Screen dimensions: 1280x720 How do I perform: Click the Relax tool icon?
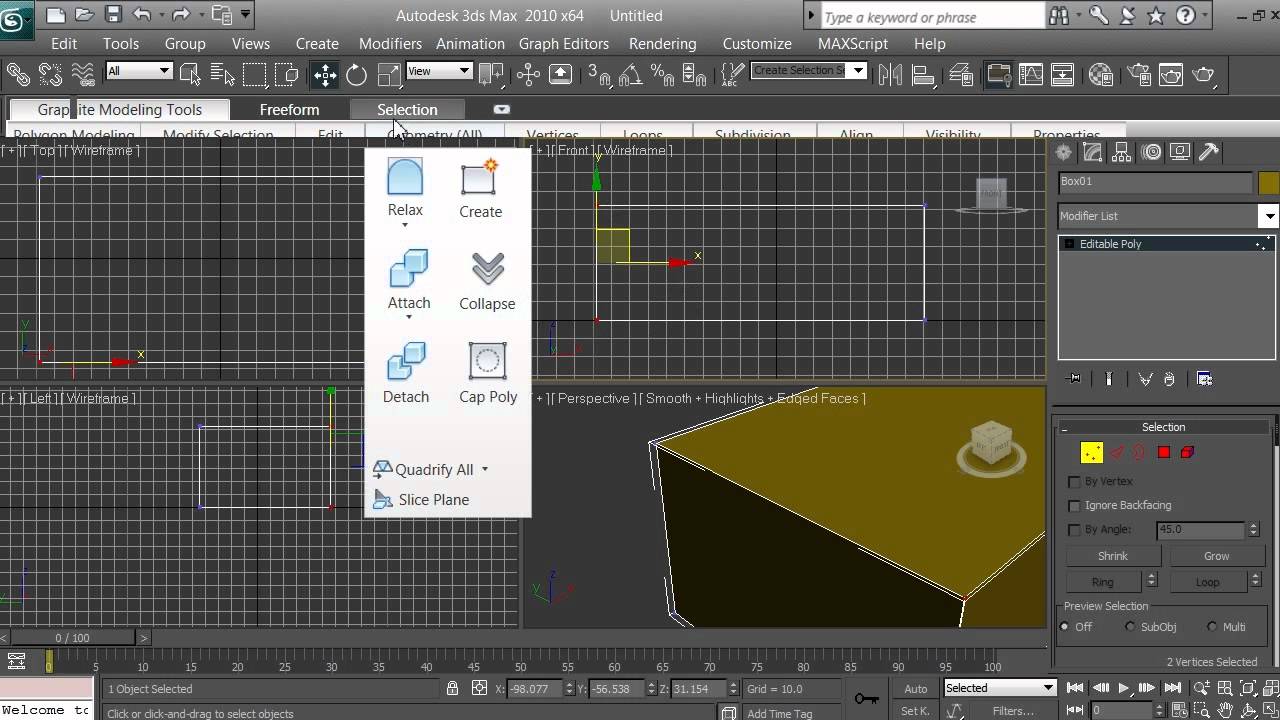[x=405, y=176]
